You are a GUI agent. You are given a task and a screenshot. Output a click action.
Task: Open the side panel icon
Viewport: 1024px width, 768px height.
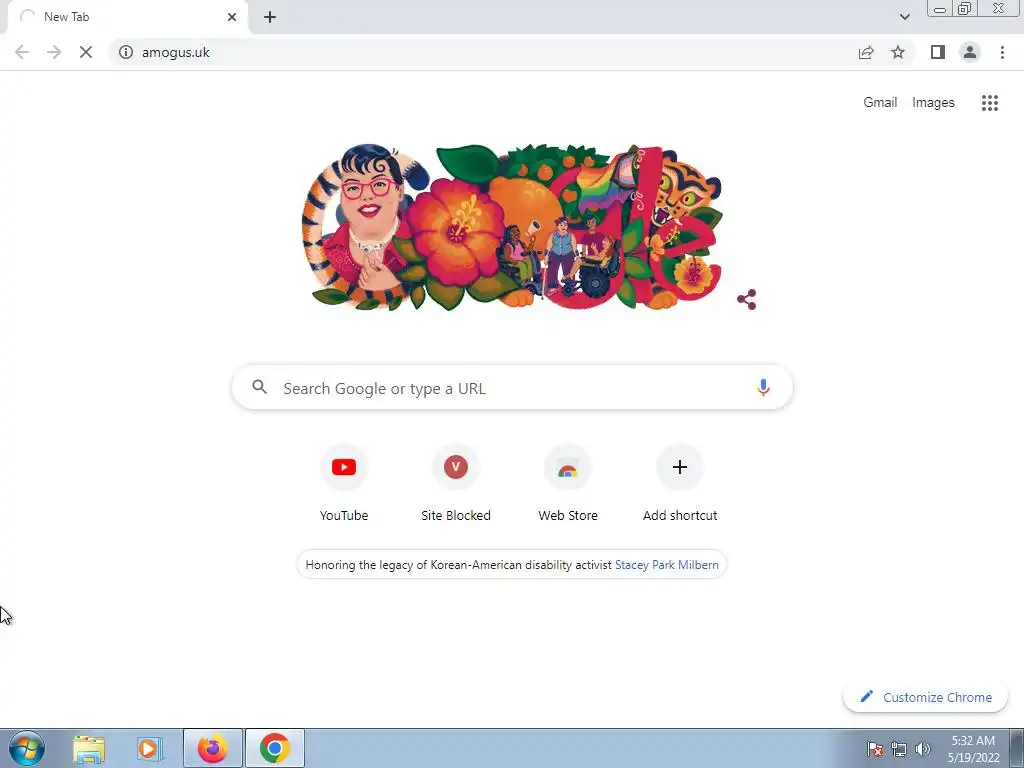[938, 52]
